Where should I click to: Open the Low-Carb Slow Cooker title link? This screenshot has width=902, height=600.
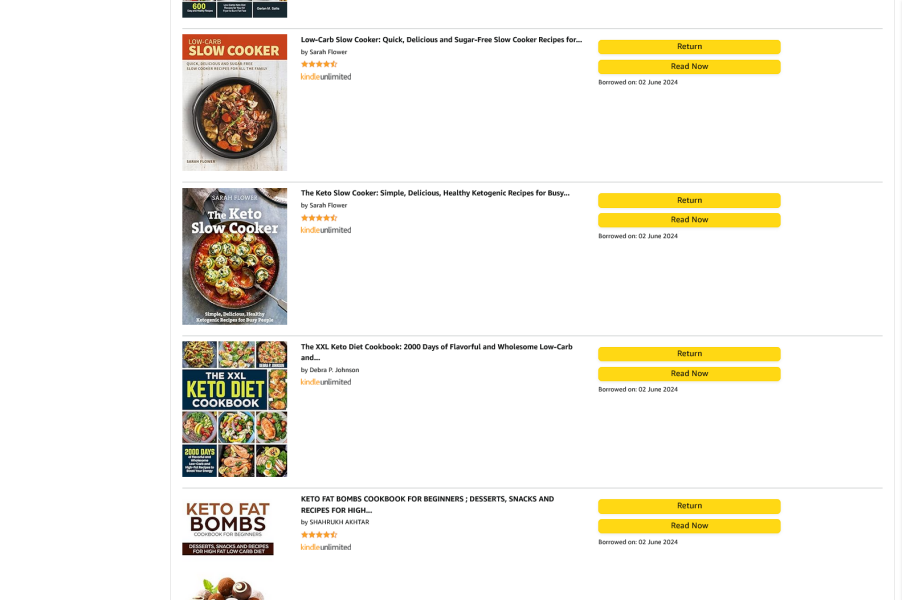coord(441,40)
